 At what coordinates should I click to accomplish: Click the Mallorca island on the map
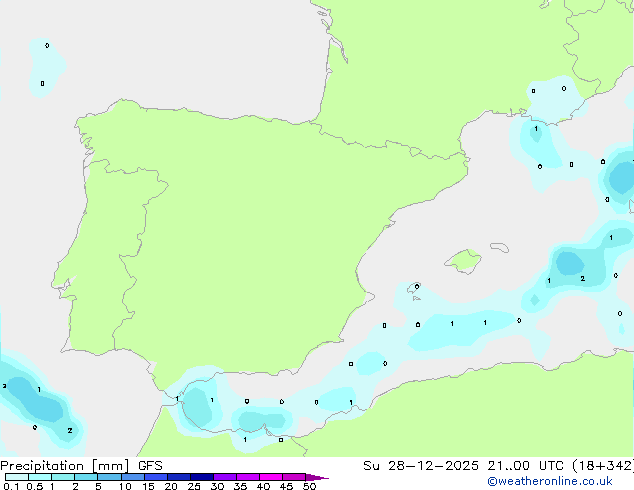pos(463,261)
